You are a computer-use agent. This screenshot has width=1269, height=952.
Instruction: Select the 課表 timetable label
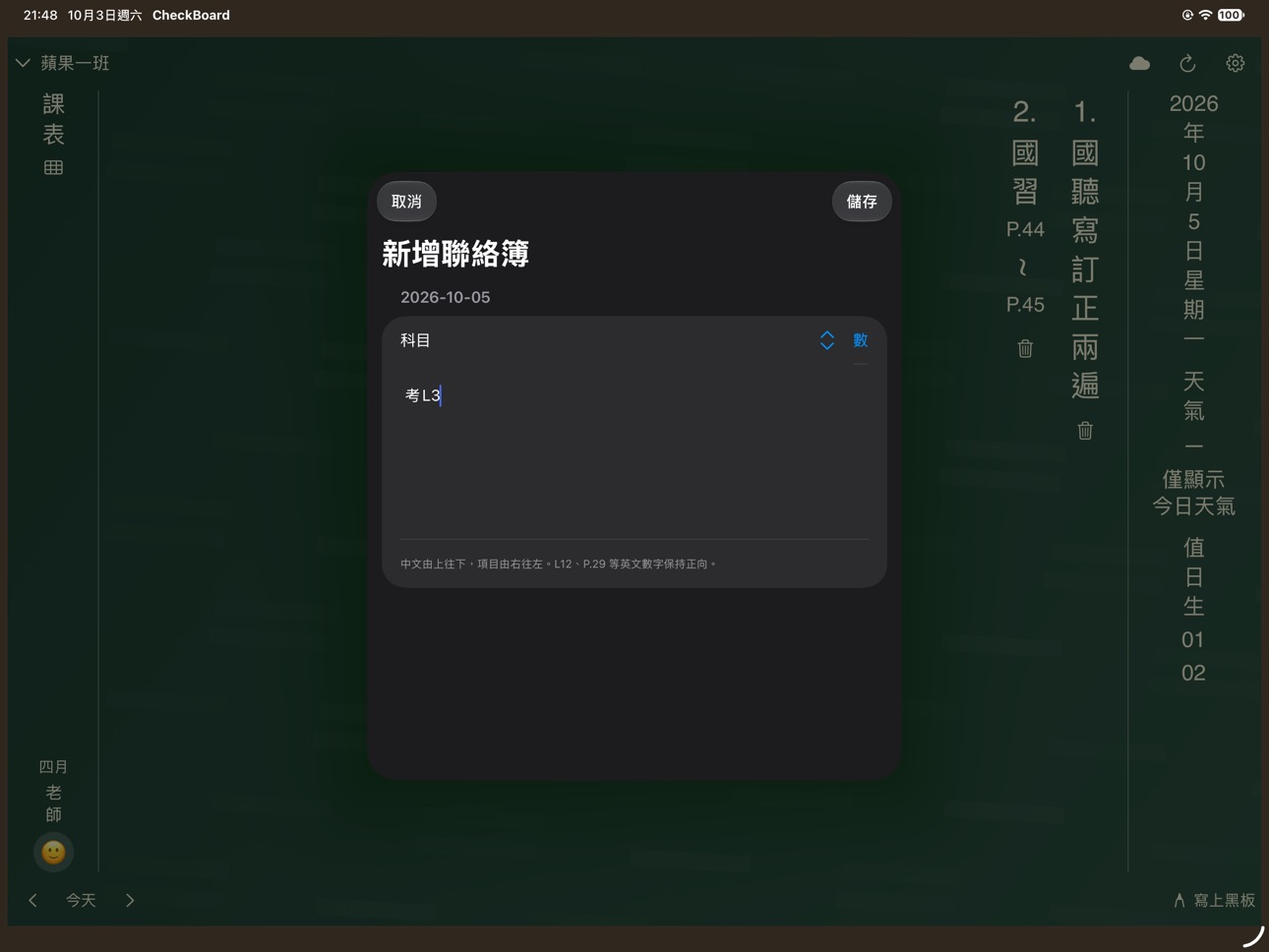54,119
